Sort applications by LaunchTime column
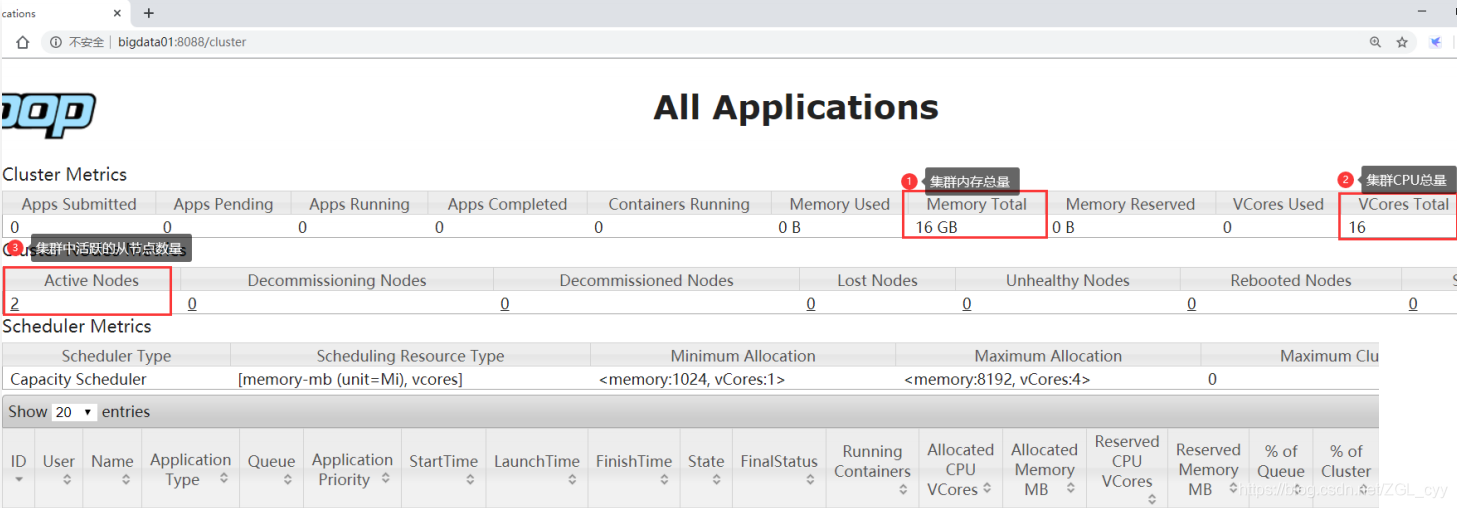The image size is (1457, 508). pos(537,469)
